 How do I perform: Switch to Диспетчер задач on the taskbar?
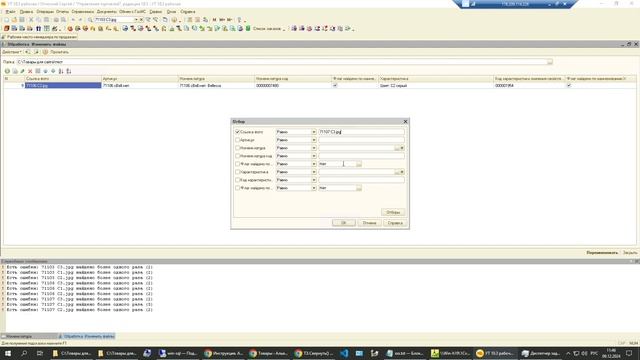click(541, 353)
